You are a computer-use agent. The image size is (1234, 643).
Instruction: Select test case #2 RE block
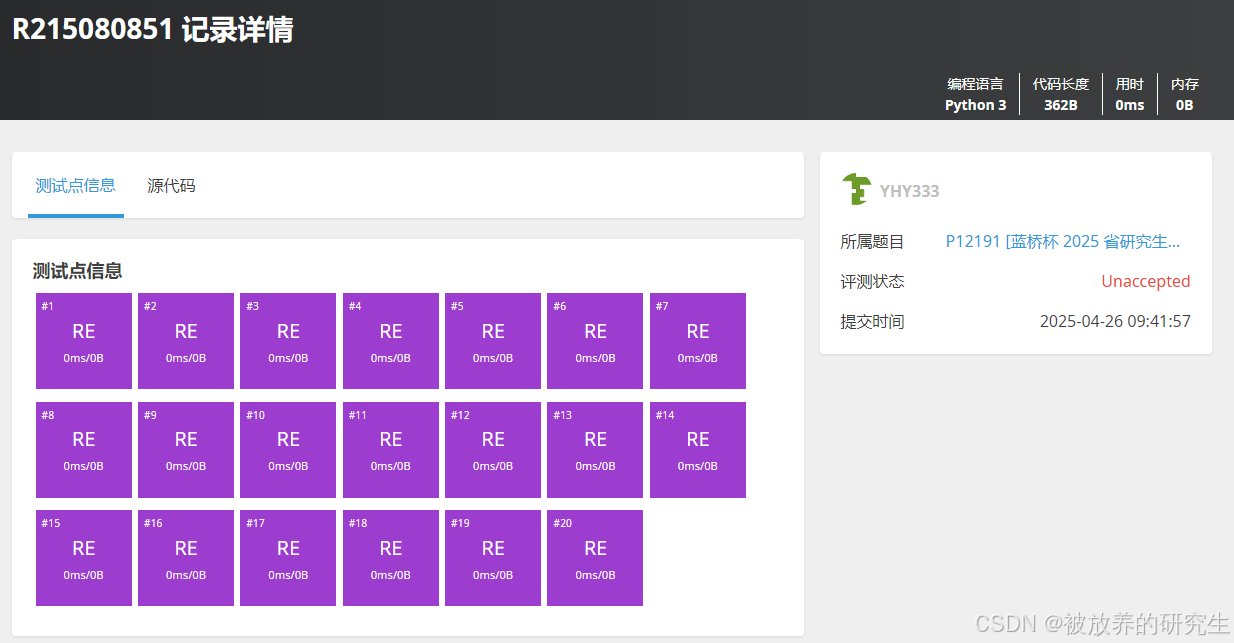[x=186, y=341]
